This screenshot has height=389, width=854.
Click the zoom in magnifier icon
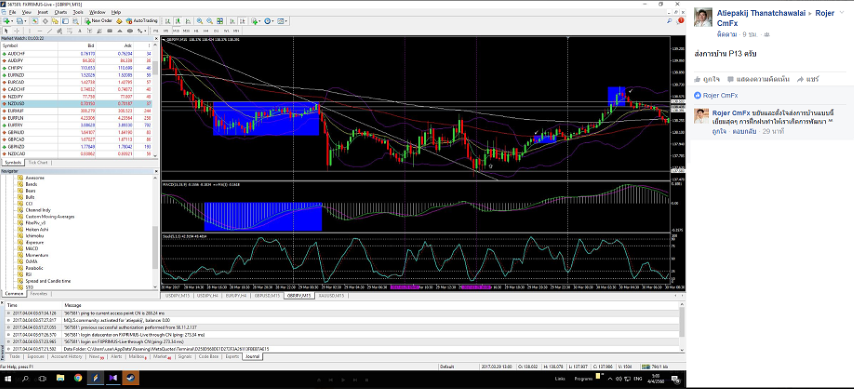200,21
